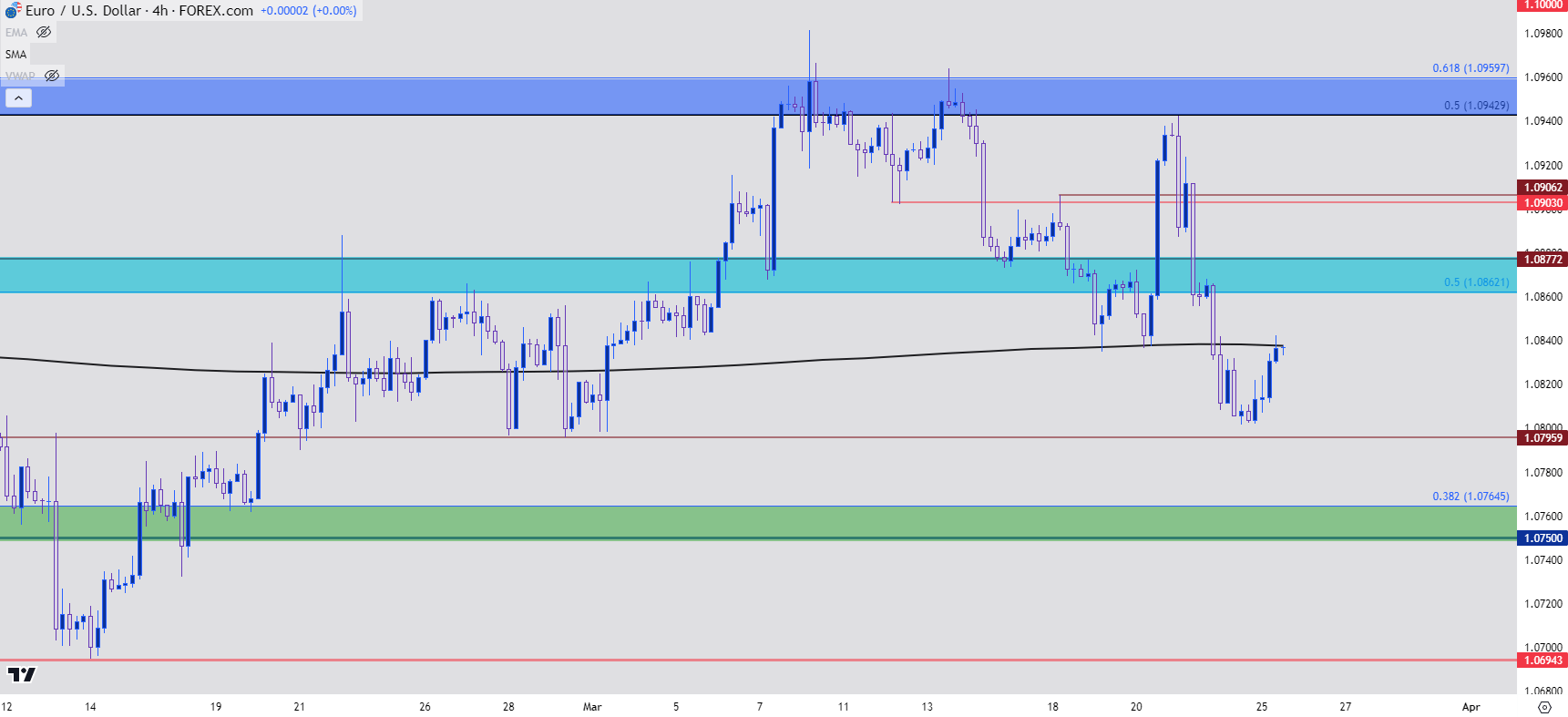Select the 1.09062 price axis label
The height and width of the screenshot is (717, 1568).
pos(1542,188)
